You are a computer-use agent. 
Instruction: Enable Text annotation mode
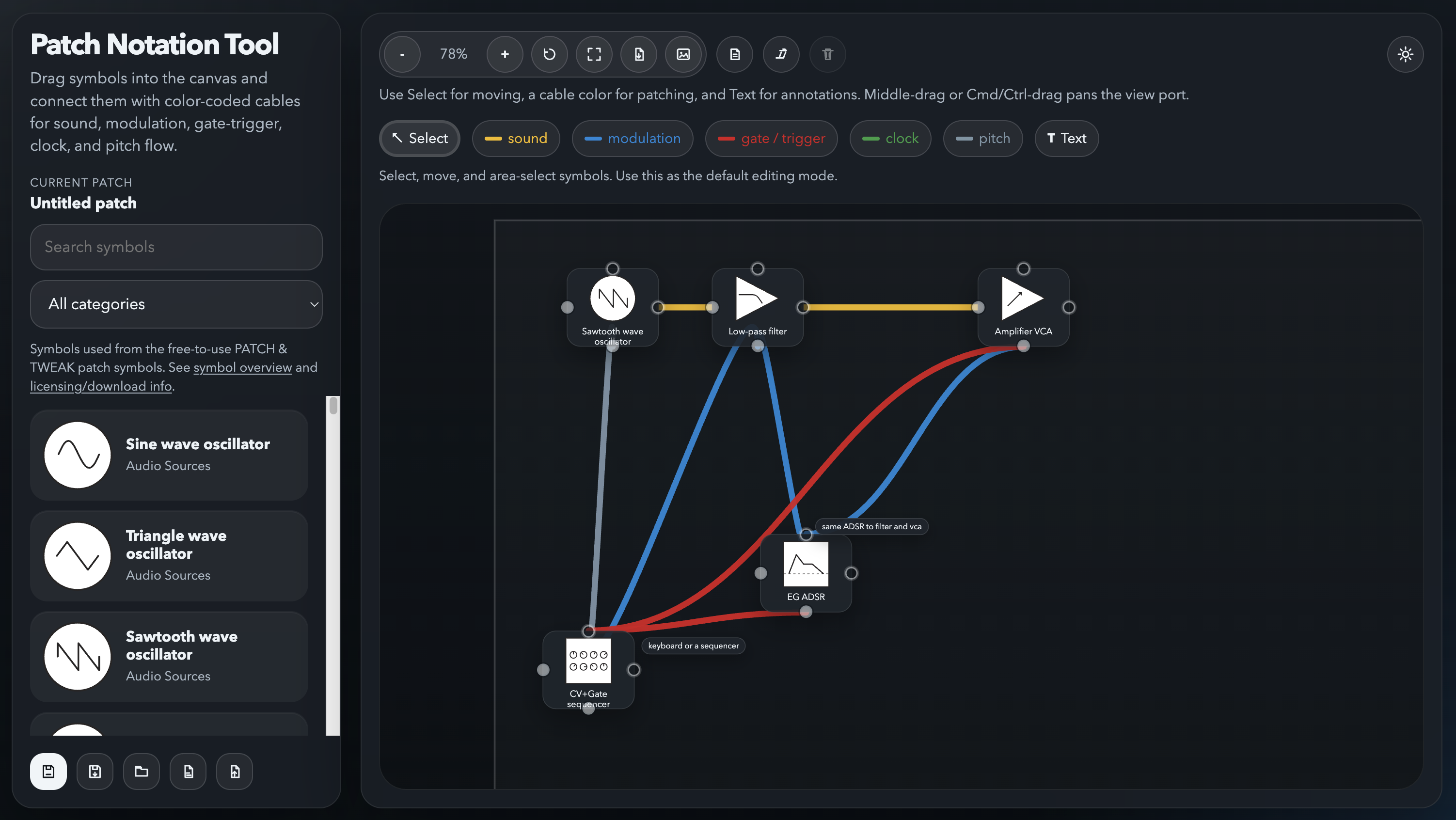pyautogui.click(x=1066, y=138)
